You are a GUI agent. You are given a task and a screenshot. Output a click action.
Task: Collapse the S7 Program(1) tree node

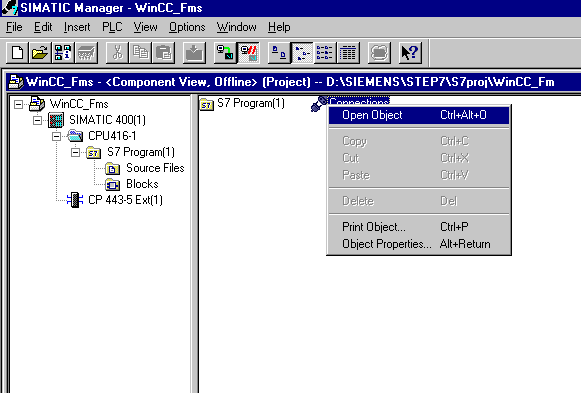tap(75, 152)
